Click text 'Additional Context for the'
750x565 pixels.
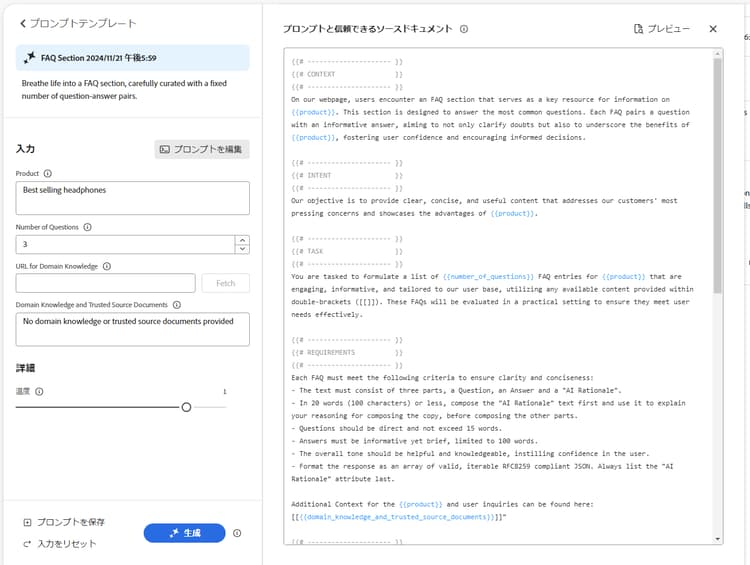pyautogui.click(x=343, y=504)
